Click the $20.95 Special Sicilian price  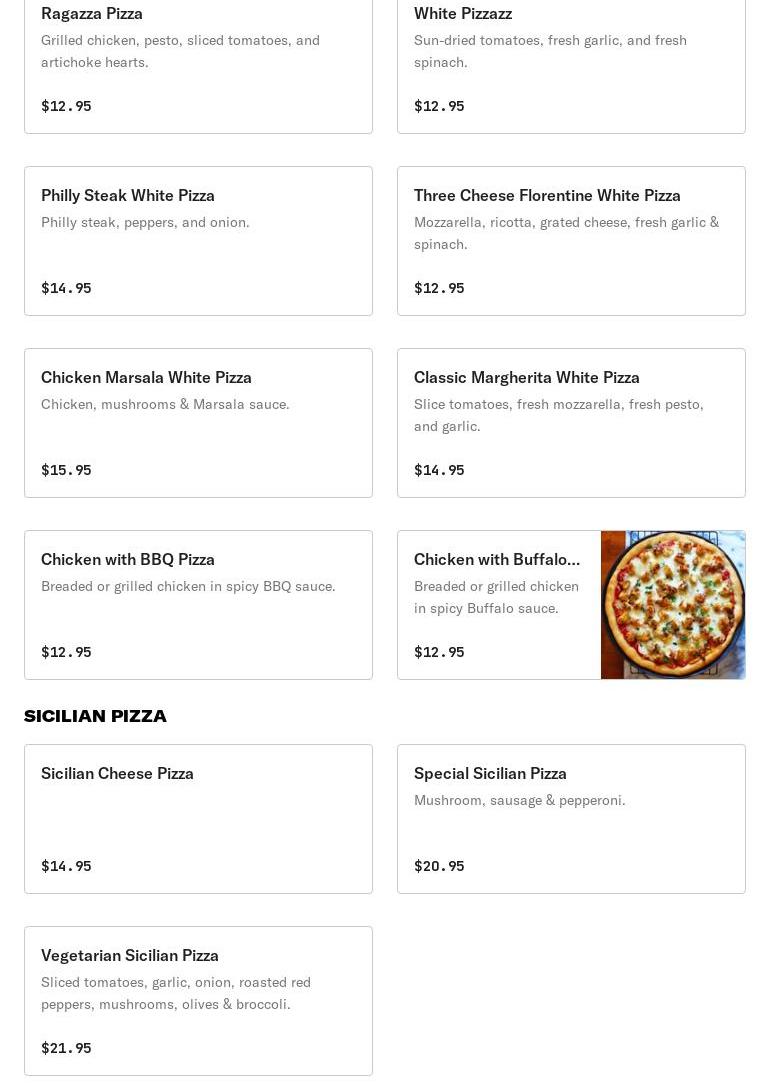(x=439, y=866)
